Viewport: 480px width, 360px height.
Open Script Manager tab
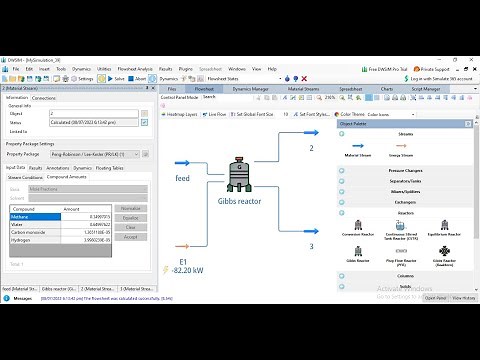click(426, 89)
